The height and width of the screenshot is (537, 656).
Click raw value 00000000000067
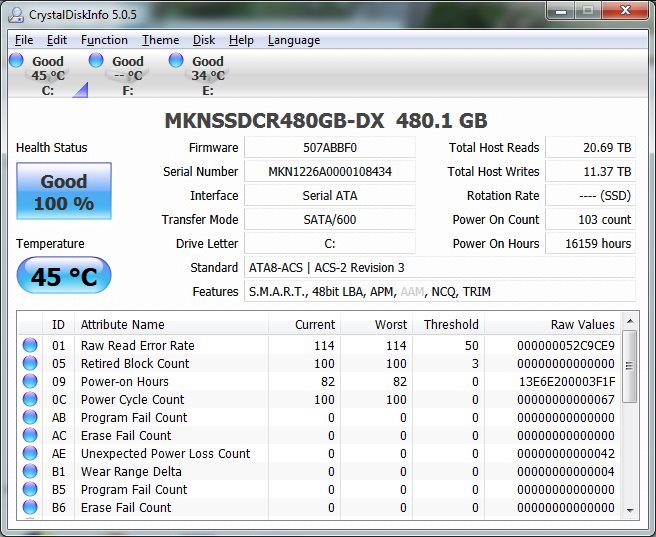click(x=566, y=399)
